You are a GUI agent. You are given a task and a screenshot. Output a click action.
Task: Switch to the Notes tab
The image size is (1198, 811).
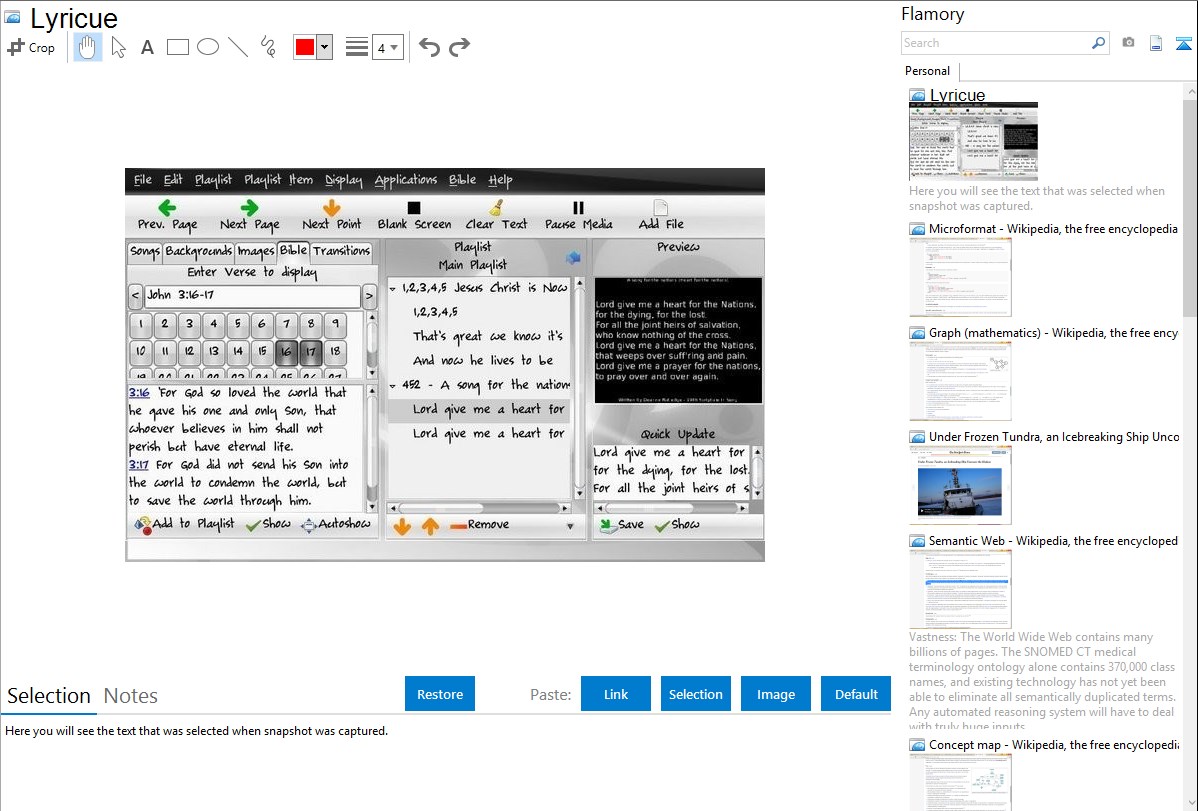[131, 696]
